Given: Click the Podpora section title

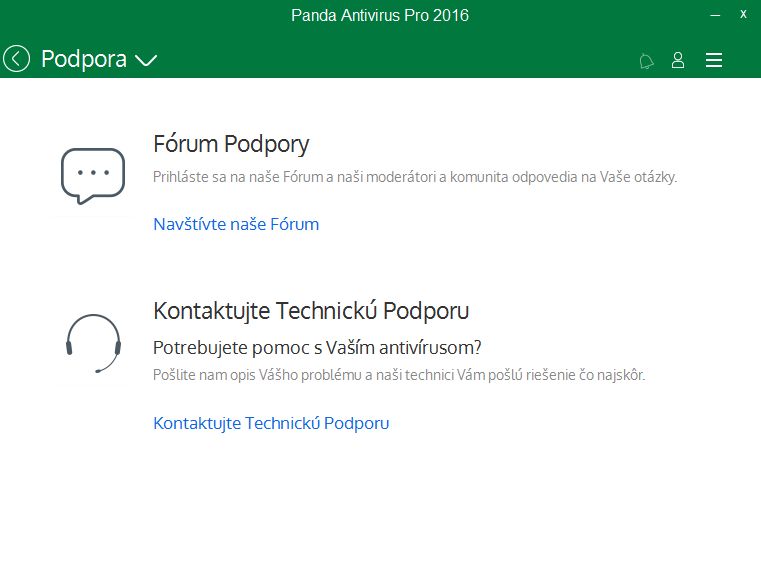Looking at the screenshot, I should tap(84, 60).
